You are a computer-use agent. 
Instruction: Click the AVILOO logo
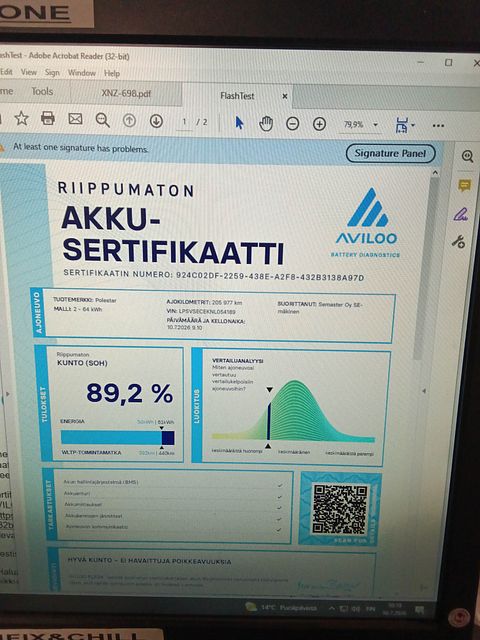coord(366,222)
